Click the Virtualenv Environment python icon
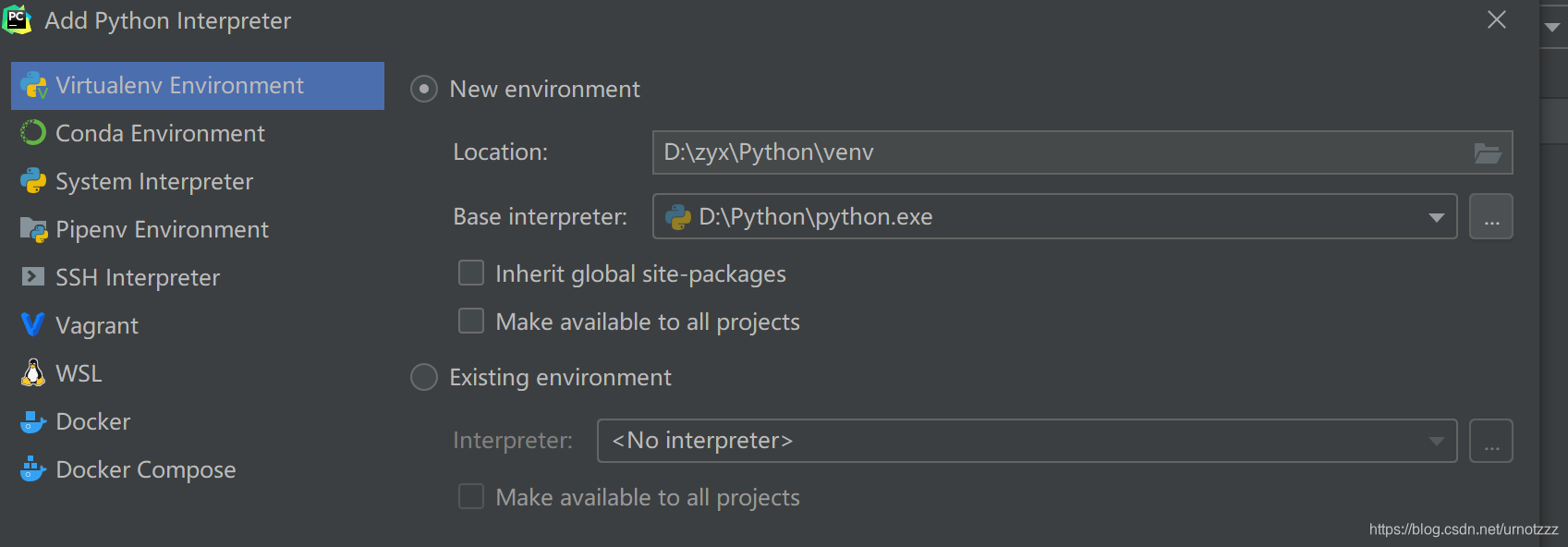Viewport: 1568px width, 547px height. 33,86
